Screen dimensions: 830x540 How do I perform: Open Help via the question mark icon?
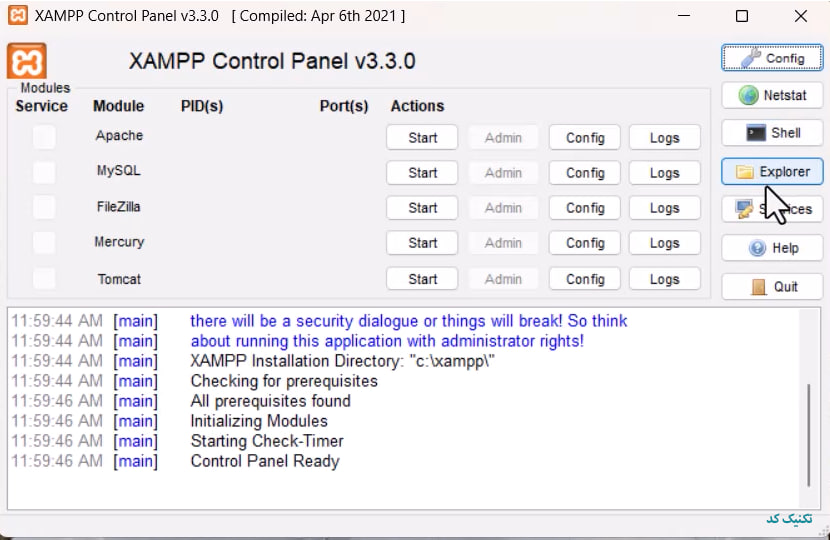pos(772,248)
